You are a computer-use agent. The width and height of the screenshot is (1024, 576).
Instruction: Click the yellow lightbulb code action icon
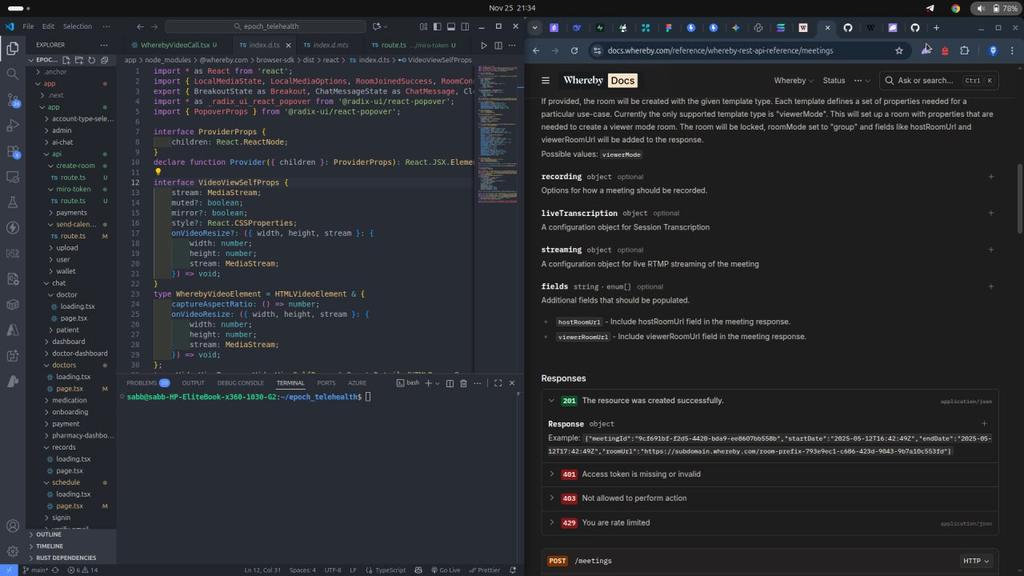[157, 172]
